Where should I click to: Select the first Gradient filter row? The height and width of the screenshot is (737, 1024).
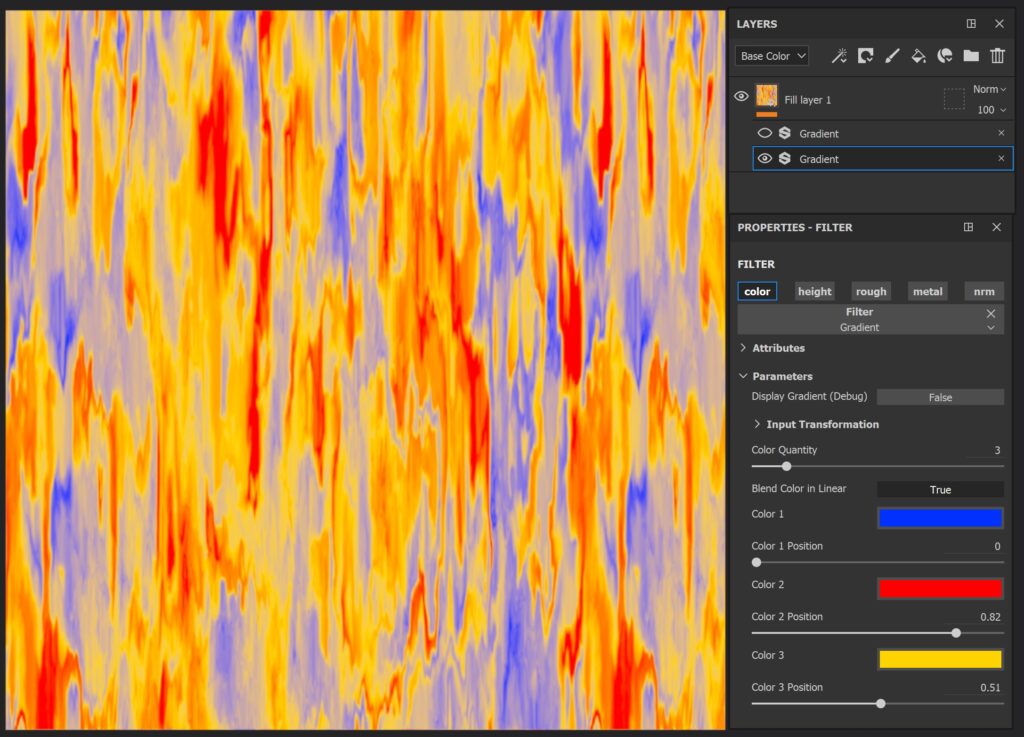(x=883, y=133)
